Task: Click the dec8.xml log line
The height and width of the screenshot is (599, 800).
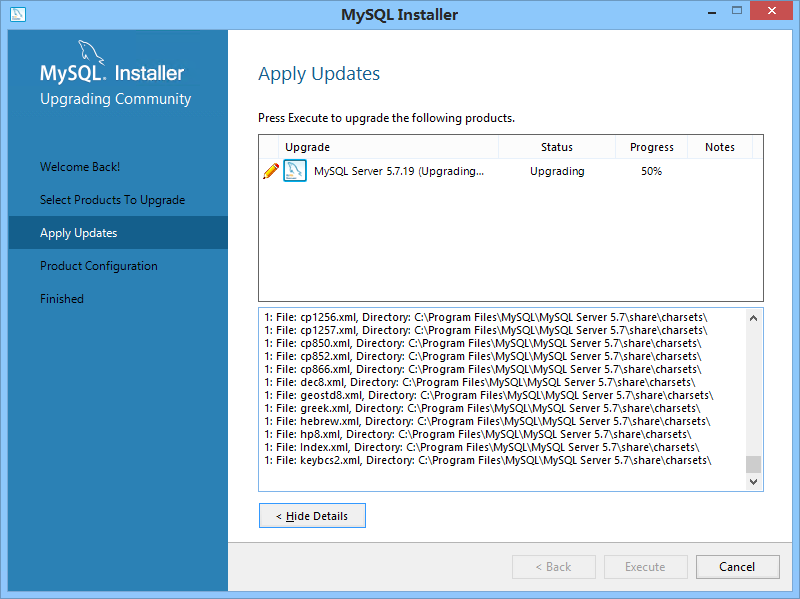Action: point(480,383)
